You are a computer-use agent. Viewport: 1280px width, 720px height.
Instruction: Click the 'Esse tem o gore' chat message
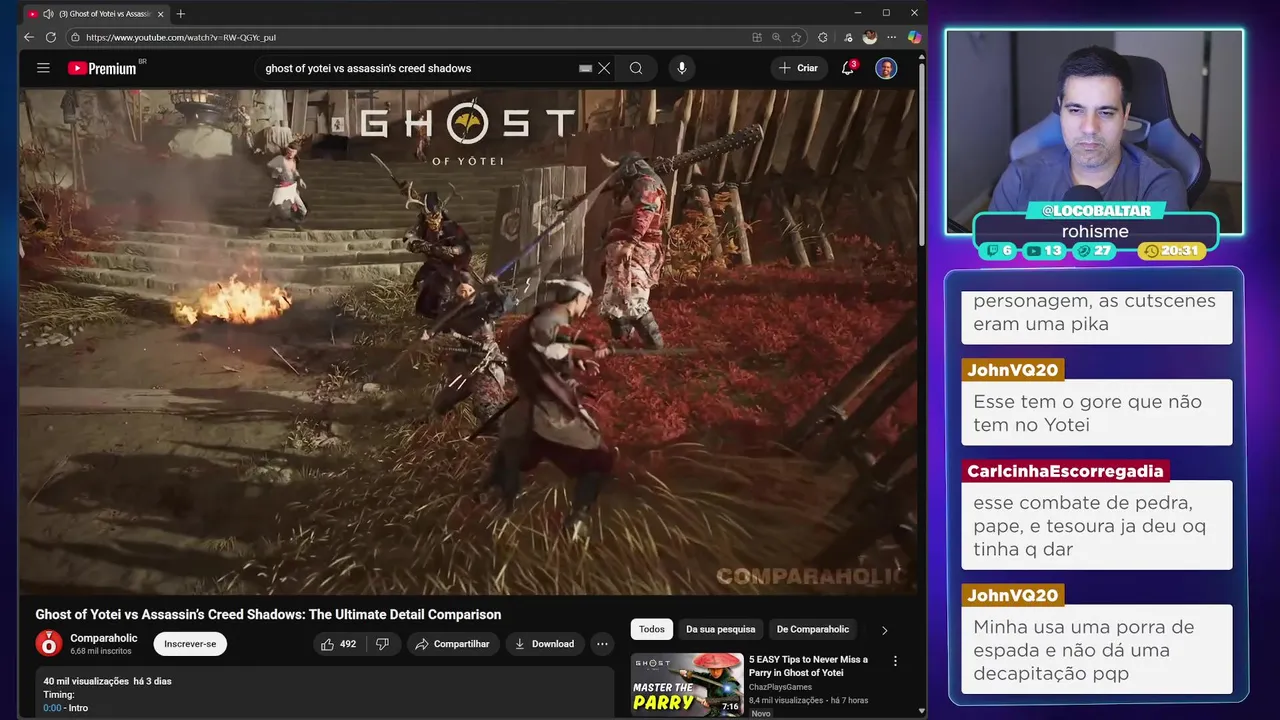[1097, 413]
